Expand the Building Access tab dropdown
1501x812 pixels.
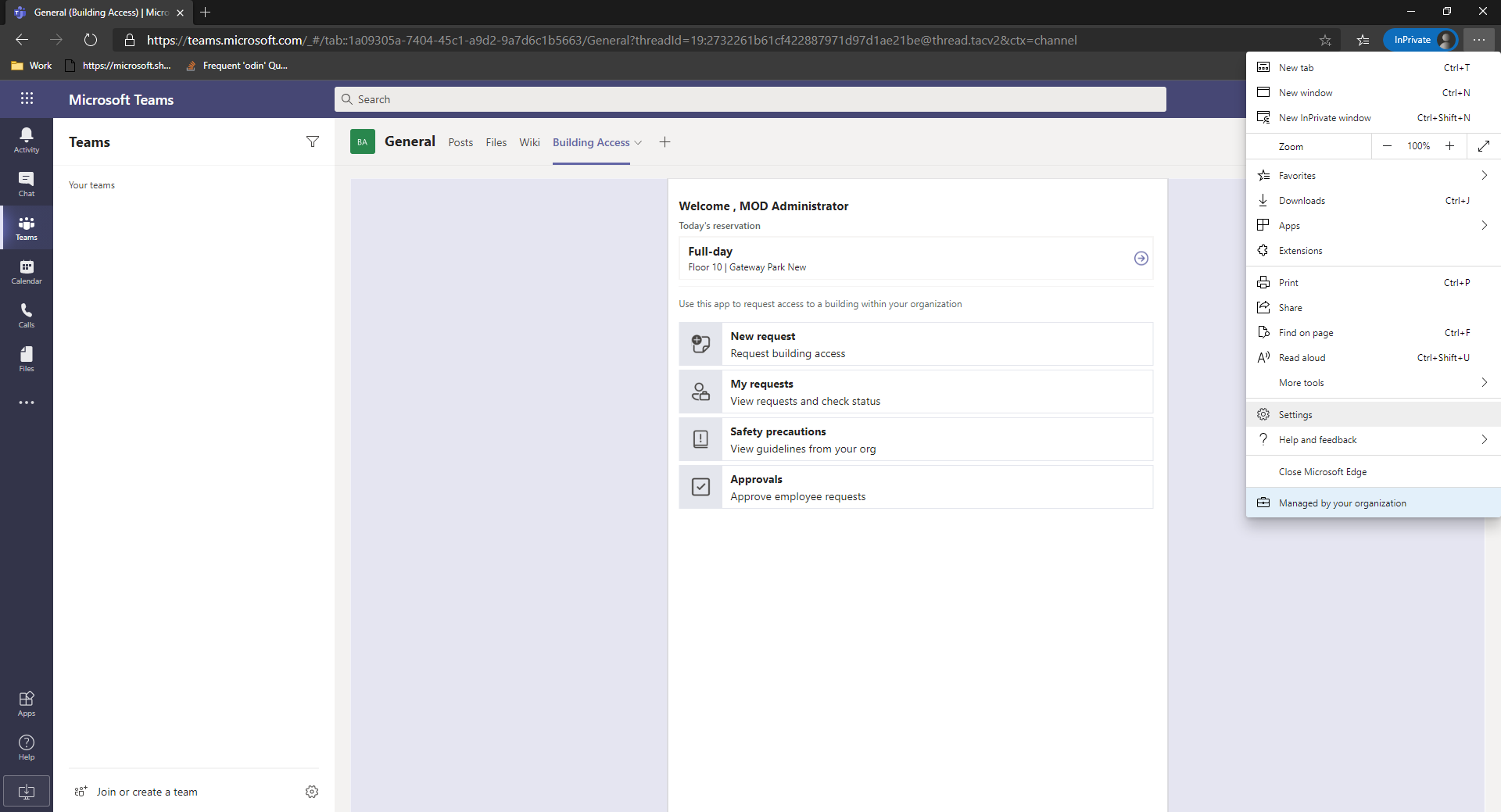click(x=638, y=142)
